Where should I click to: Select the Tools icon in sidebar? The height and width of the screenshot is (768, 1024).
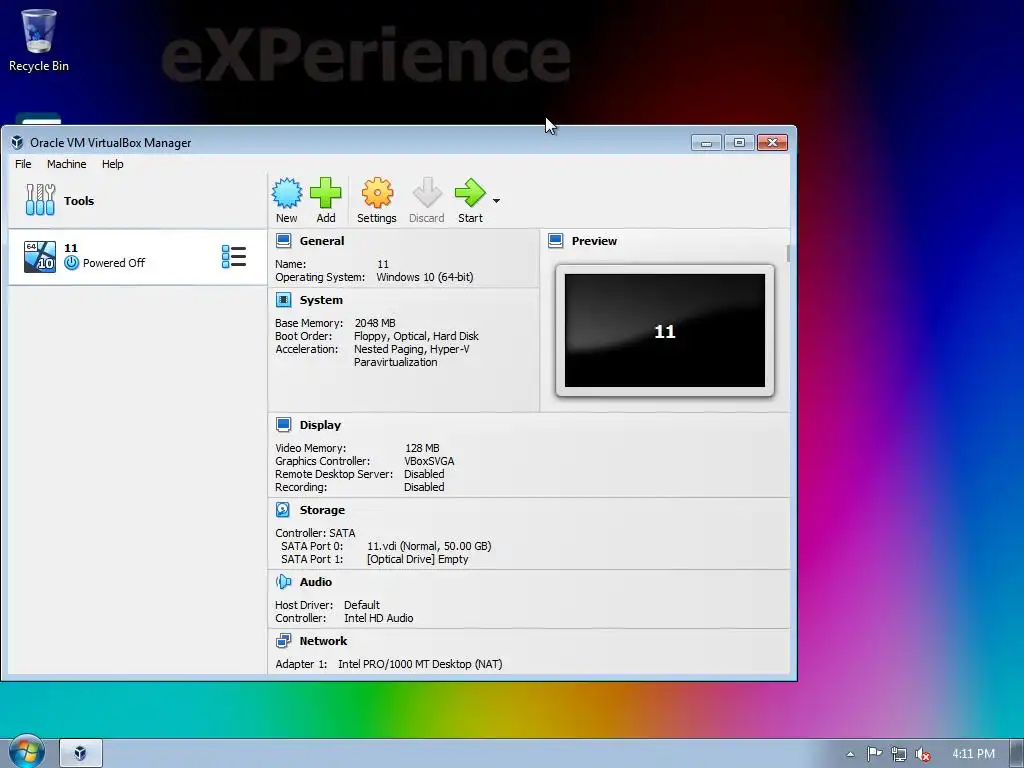pos(40,200)
